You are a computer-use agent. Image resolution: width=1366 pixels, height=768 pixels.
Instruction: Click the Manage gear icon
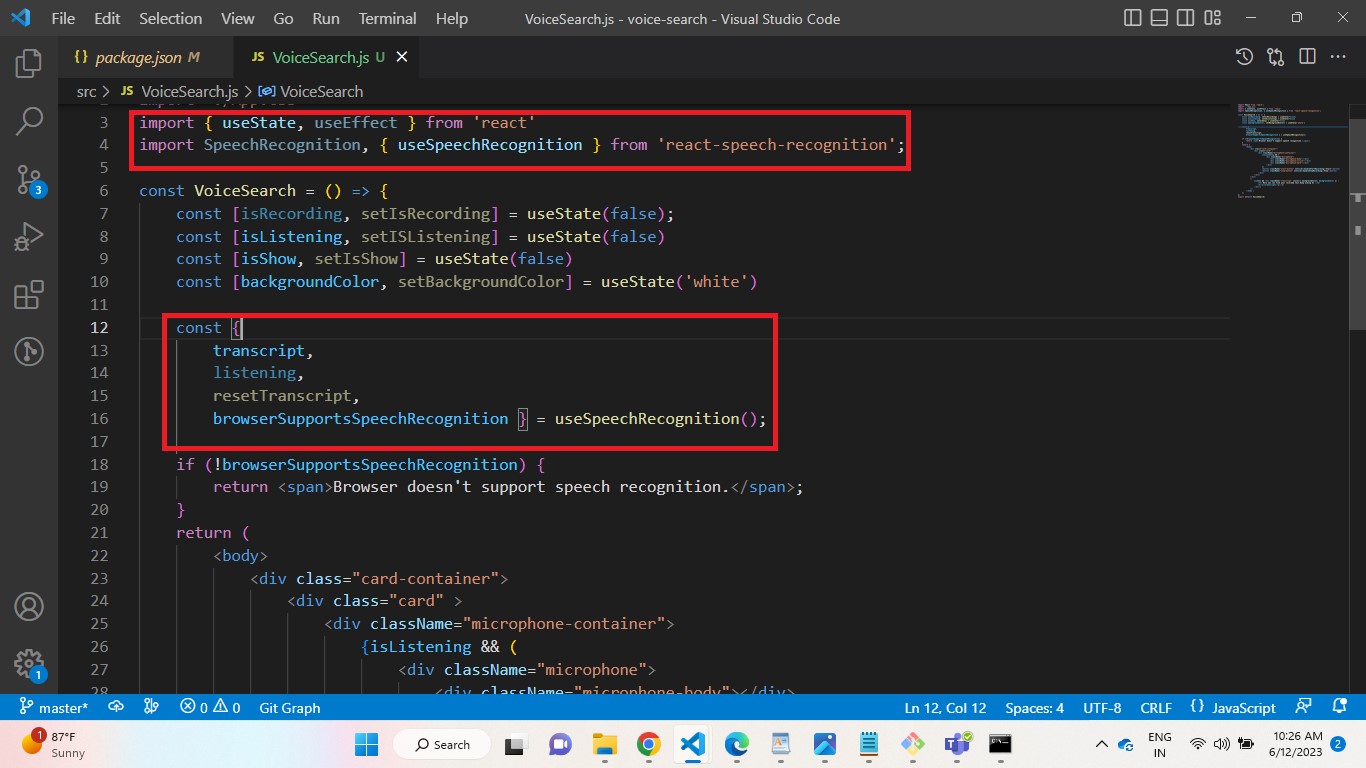[x=29, y=663]
